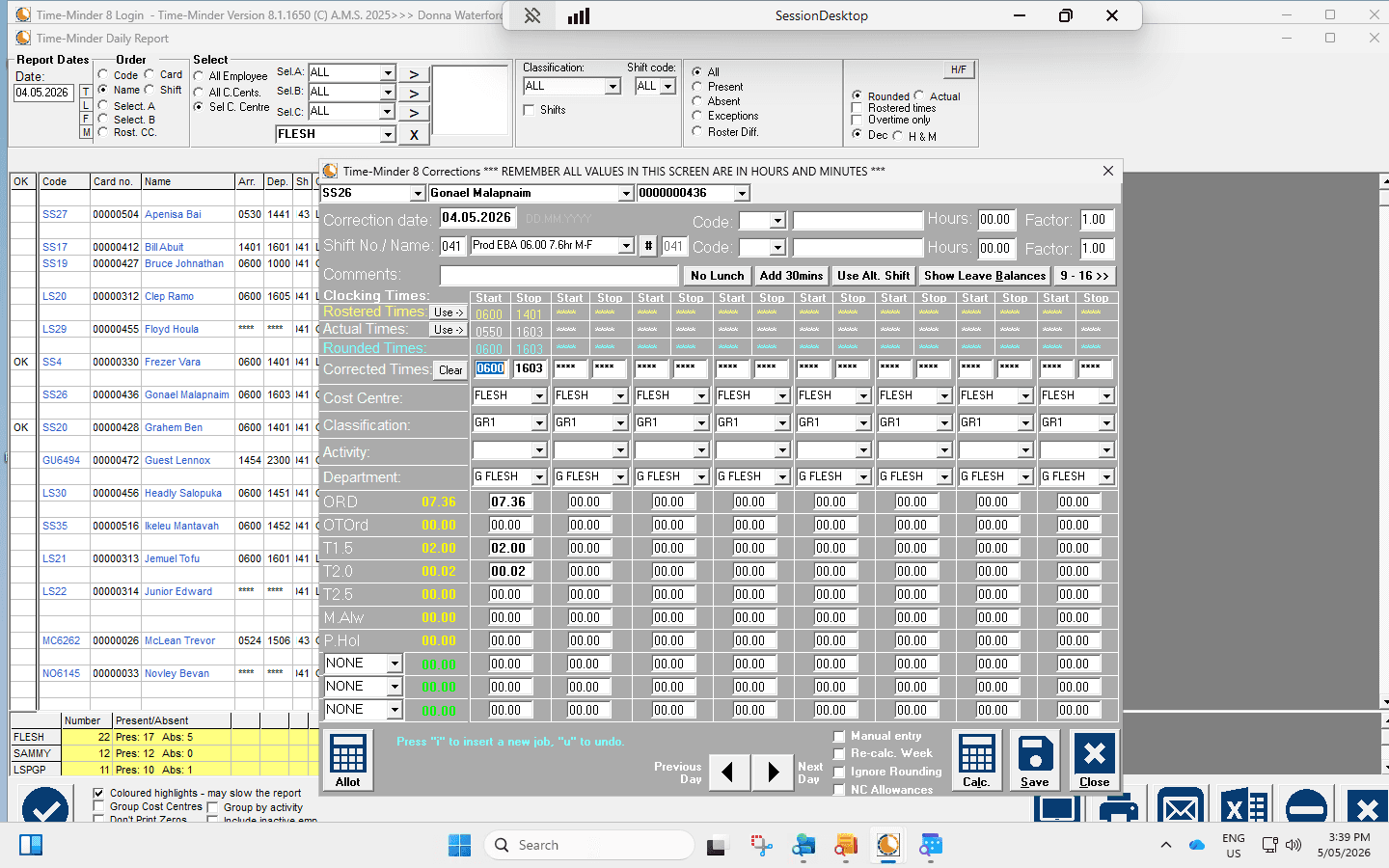The image size is (1389, 868).
Task: Click the Time-Minder icon in the taskbar
Action: point(888,845)
